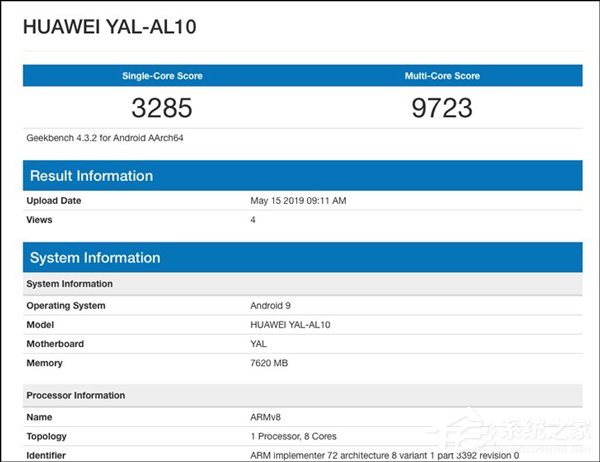
Task: Select the ARMv8 processor name value
Action: click(x=266, y=417)
